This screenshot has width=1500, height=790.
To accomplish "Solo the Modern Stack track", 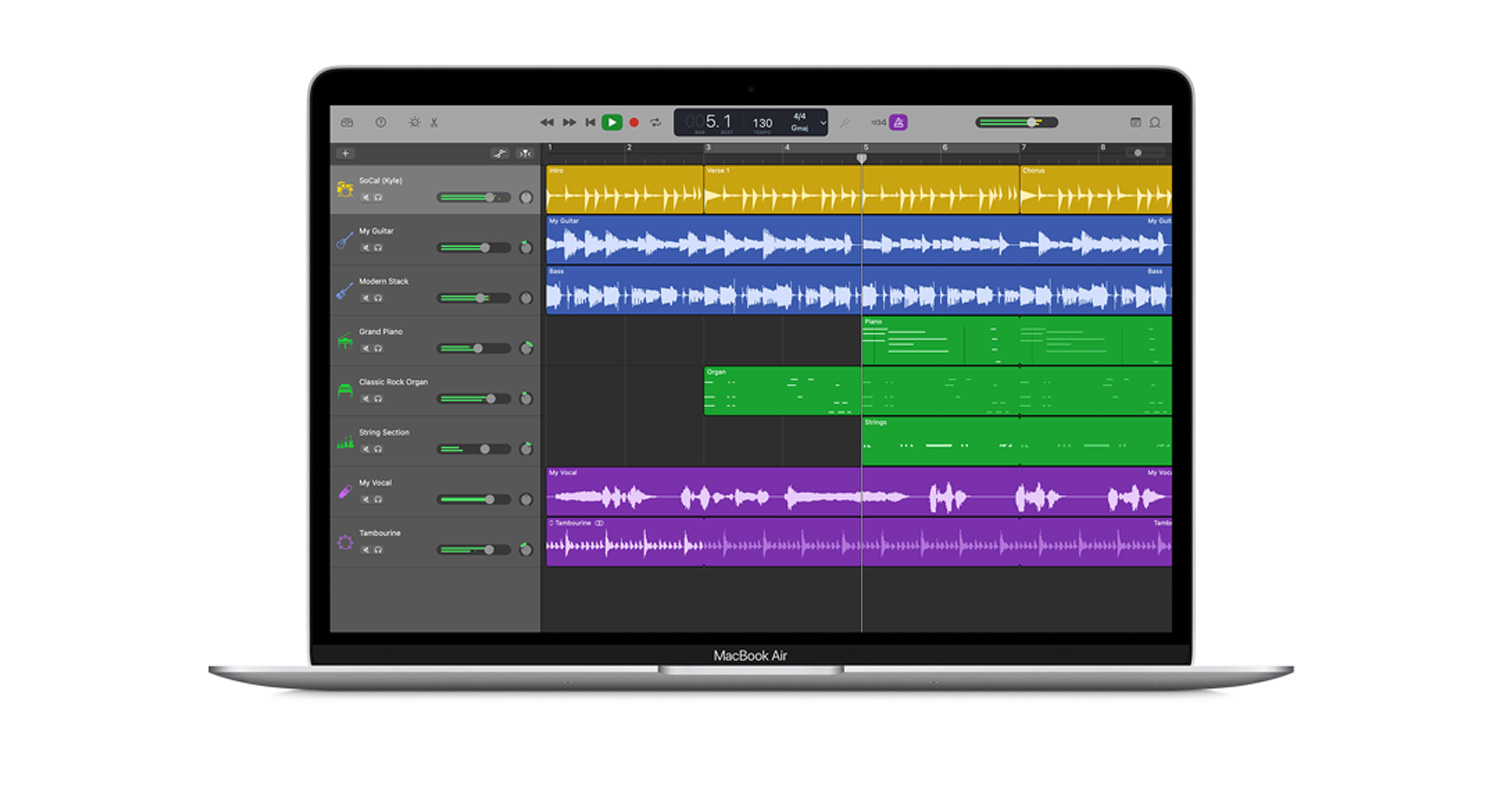I will click(378, 298).
